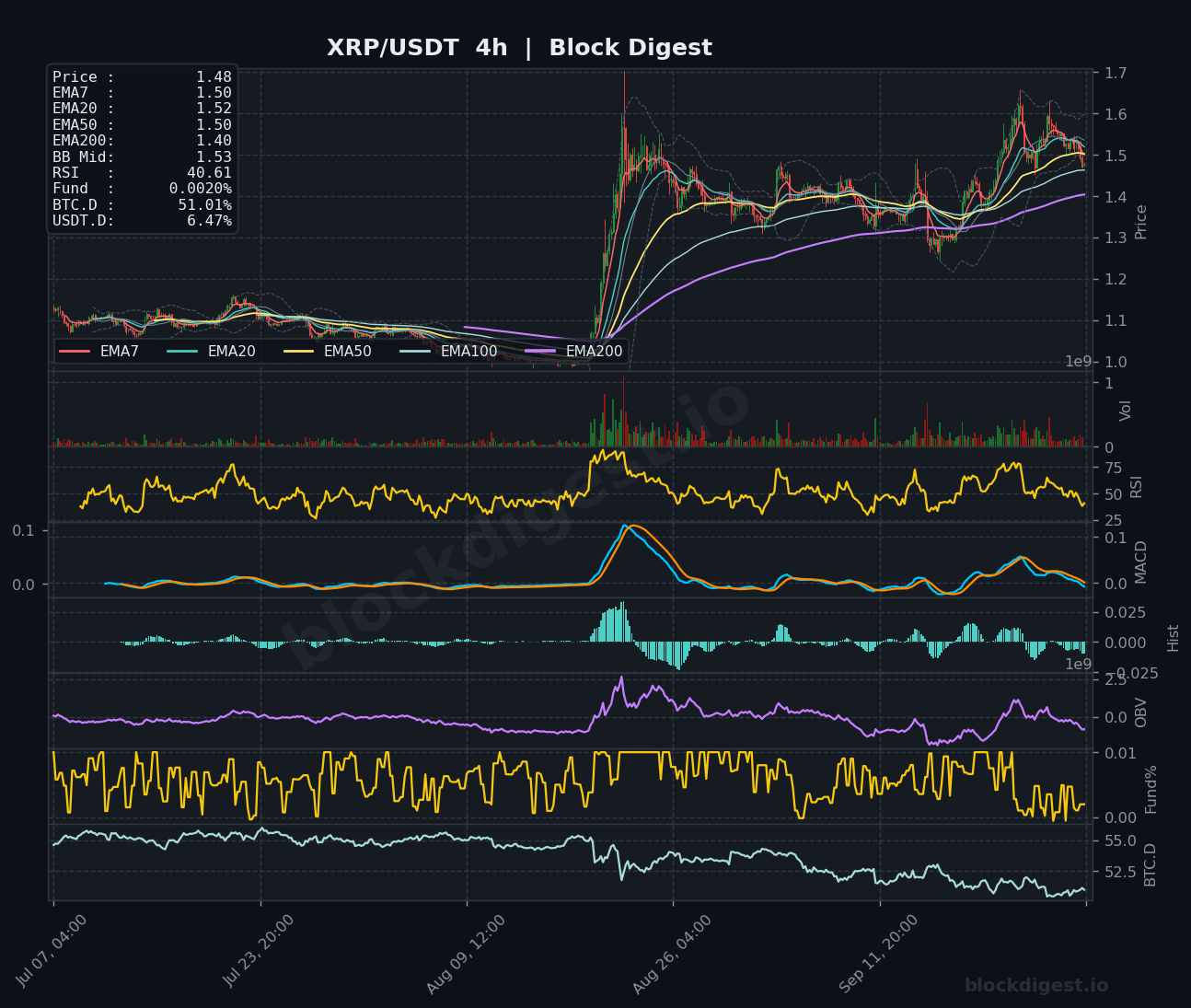Click the 1.1 price axis tick
The width and height of the screenshot is (1191, 1008).
[1116, 320]
